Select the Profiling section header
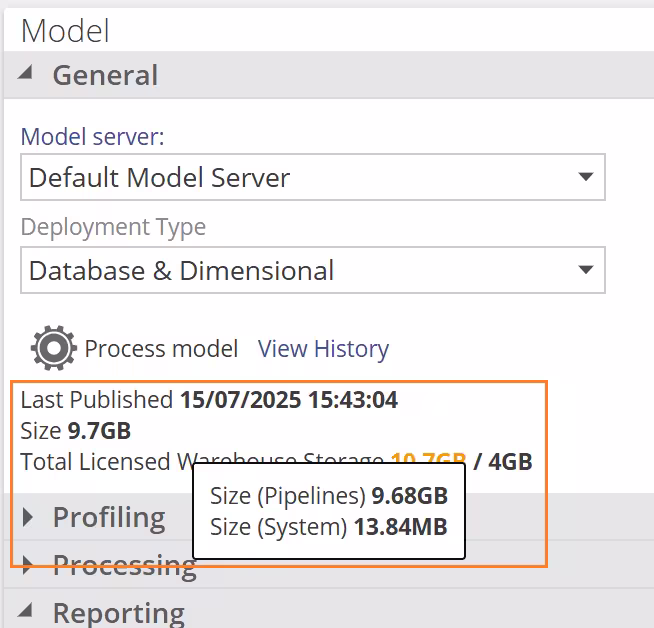The height and width of the screenshot is (628, 654). point(108,517)
